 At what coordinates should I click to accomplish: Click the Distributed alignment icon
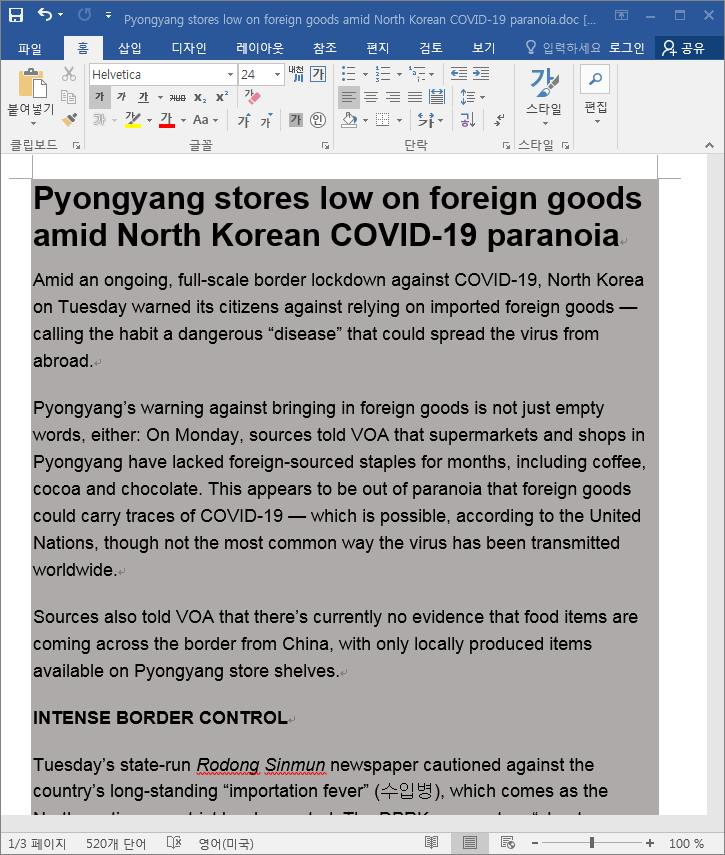pyautogui.click(x=437, y=97)
